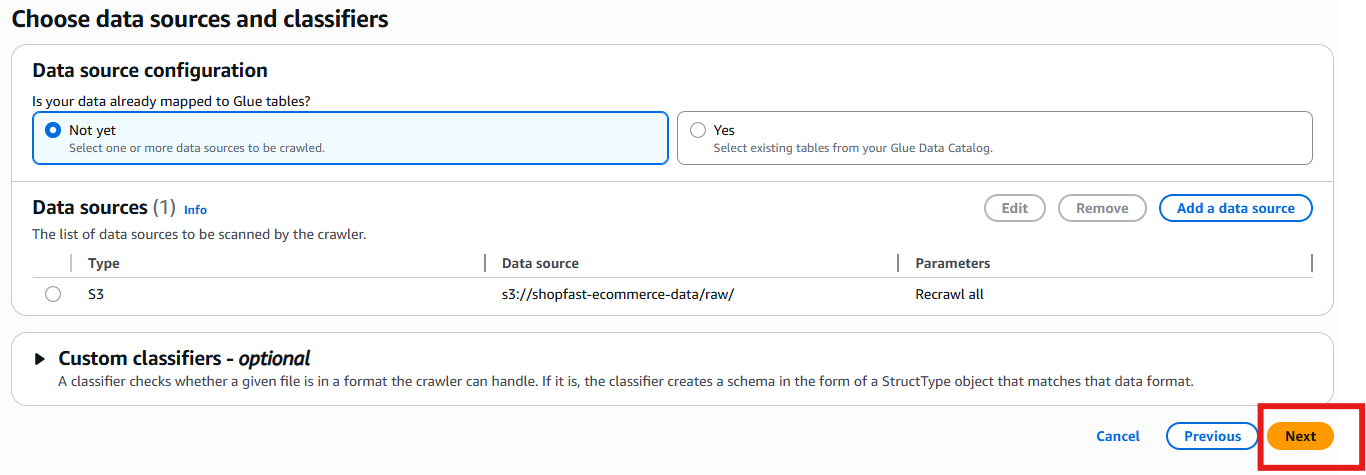The image size is (1366, 475).
Task: Click the S3 type cell in table
Action: (96, 295)
